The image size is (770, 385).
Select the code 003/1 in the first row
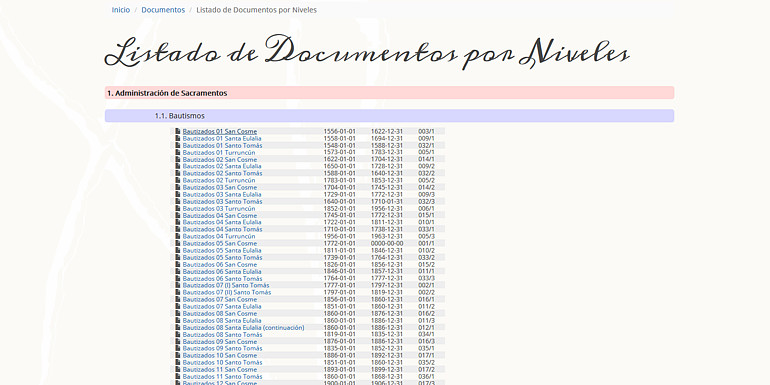coord(426,132)
